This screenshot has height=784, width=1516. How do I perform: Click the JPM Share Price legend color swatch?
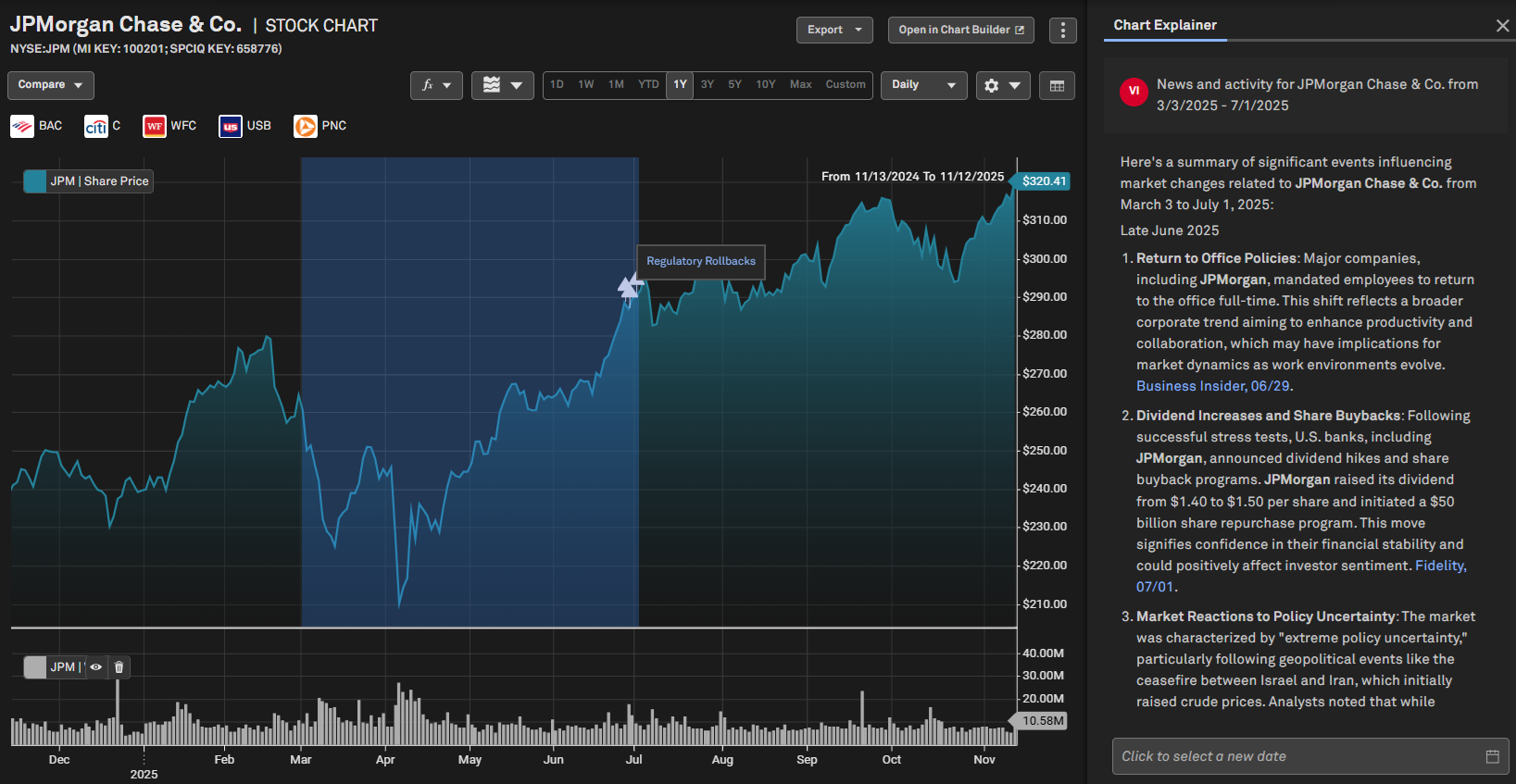click(35, 181)
